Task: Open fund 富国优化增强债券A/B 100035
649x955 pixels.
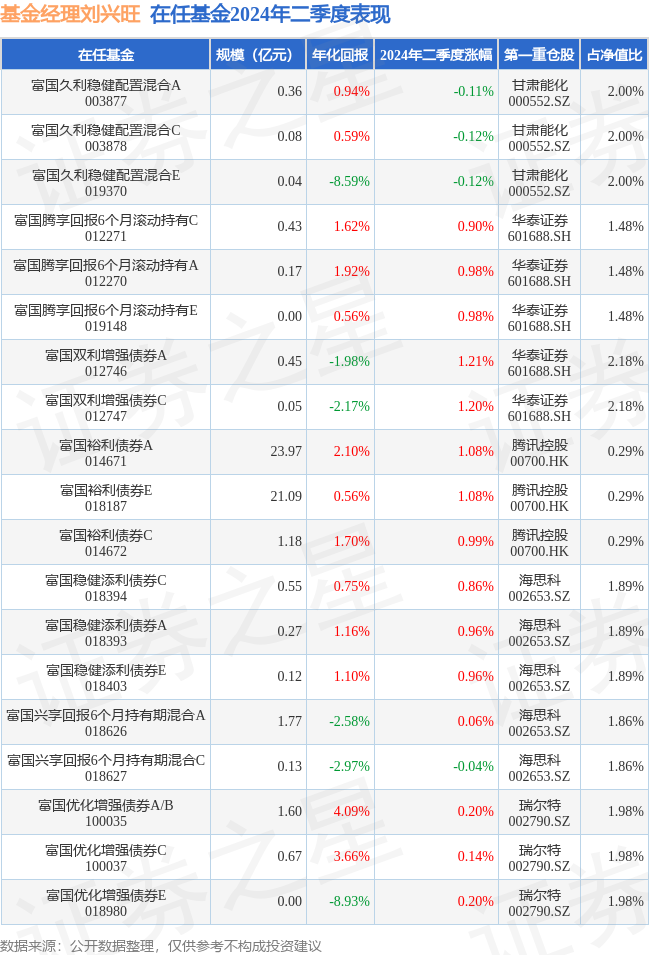Action: [106, 812]
